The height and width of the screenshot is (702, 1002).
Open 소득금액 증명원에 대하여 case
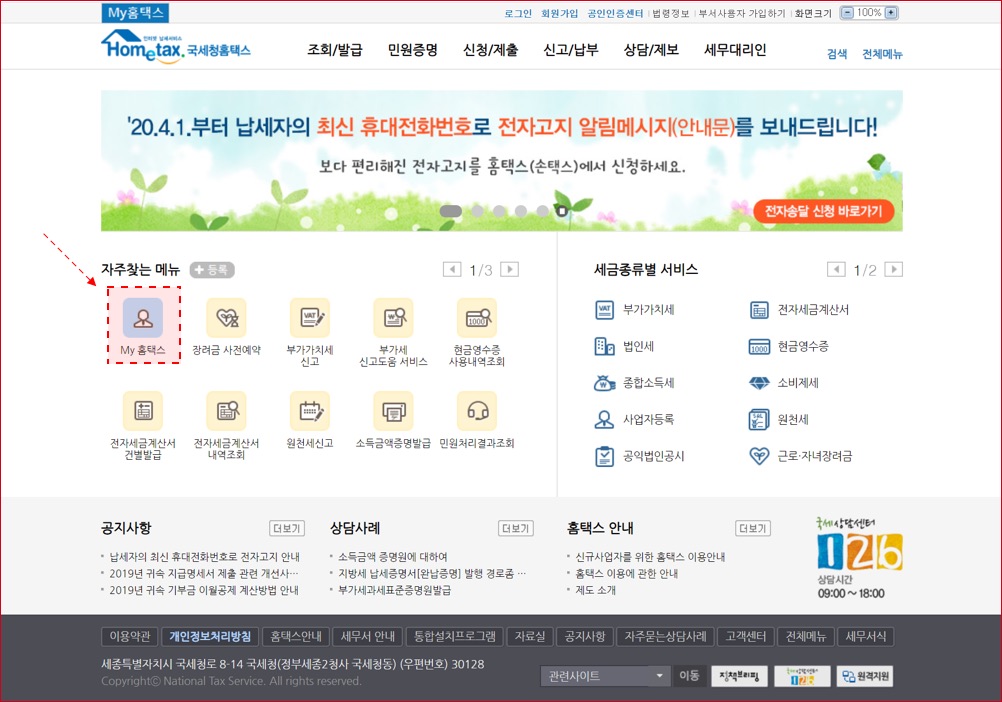[x=392, y=557]
